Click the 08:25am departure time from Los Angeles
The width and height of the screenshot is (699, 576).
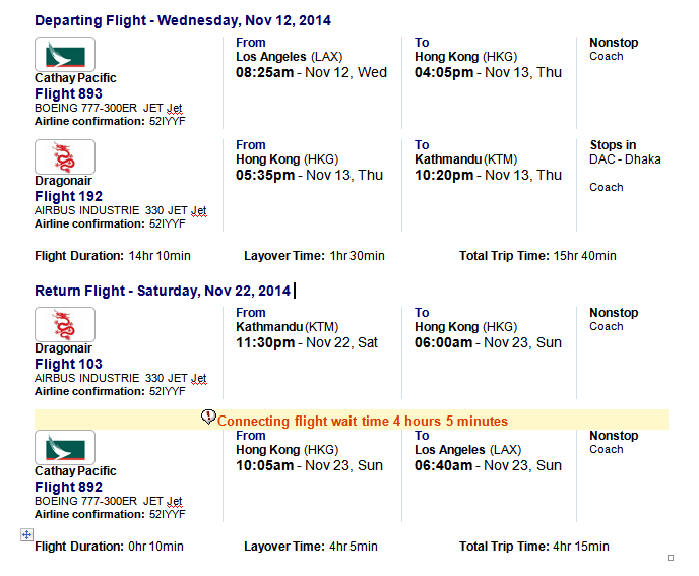[265, 72]
